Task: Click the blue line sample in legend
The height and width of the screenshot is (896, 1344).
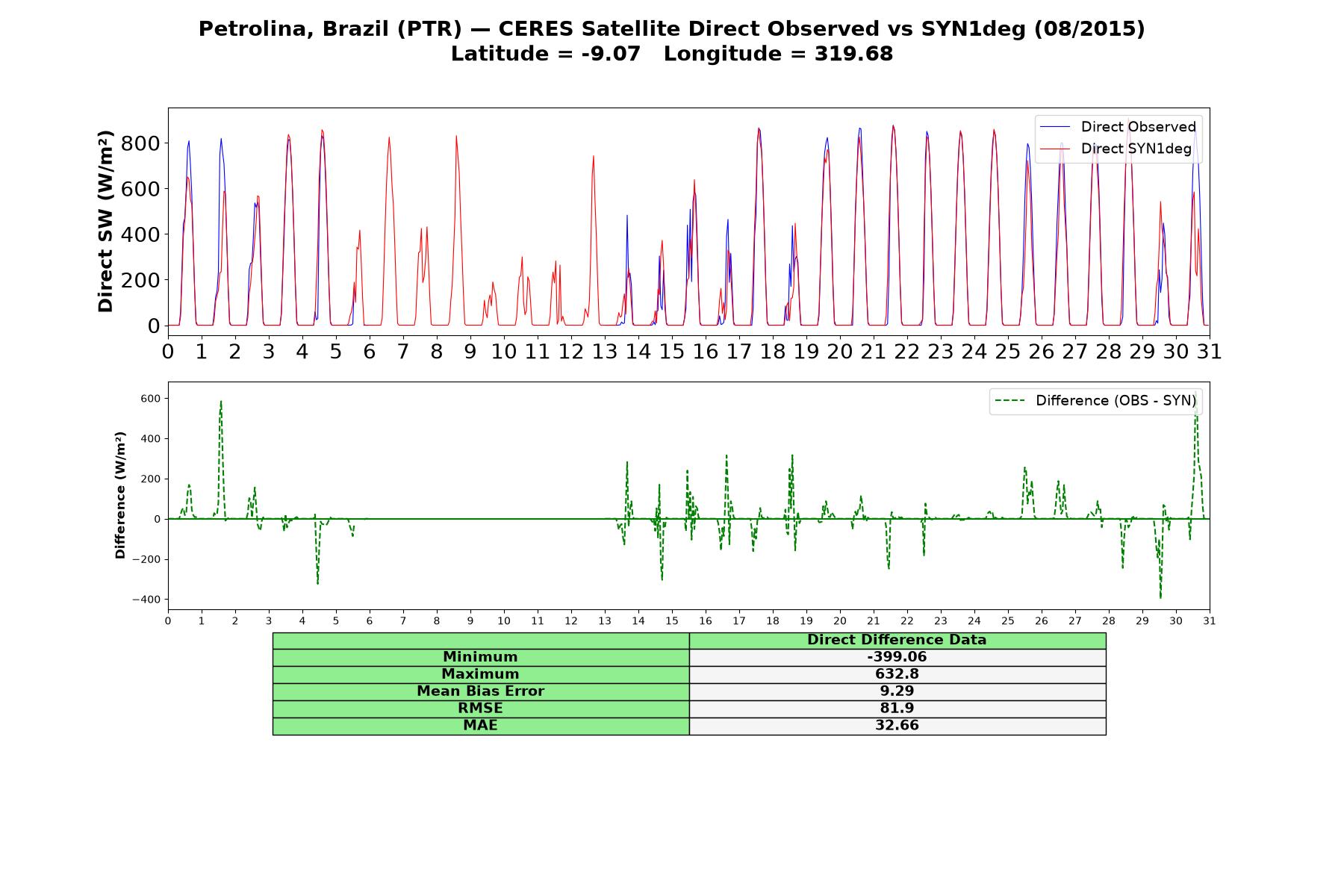Action: [1055, 127]
